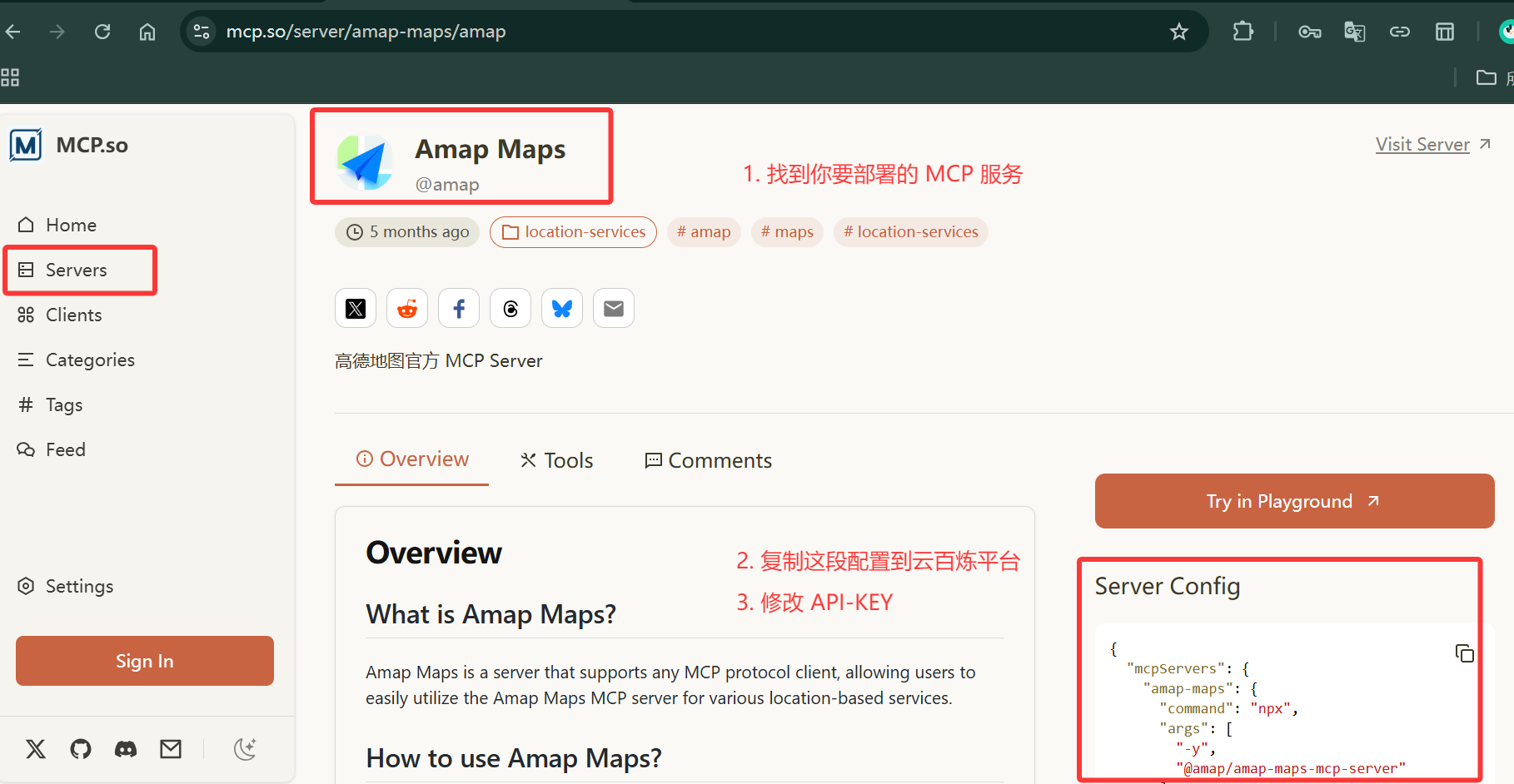1514x784 pixels.
Task: Click the @amap author handle
Action: pos(447,185)
